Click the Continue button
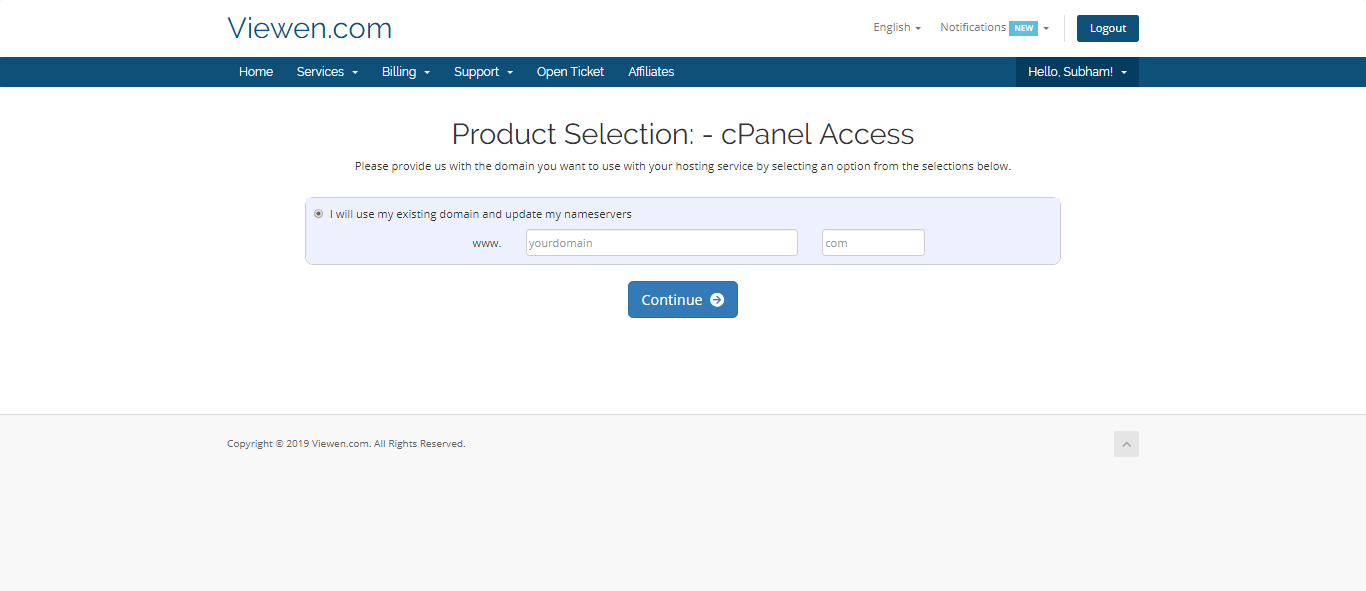 click(x=683, y=300)
